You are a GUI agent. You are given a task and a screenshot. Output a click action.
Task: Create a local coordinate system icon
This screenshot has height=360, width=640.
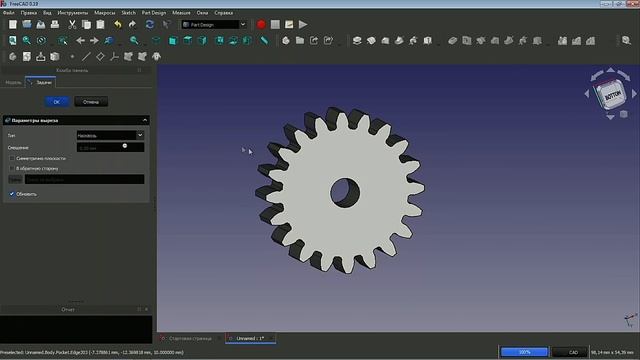tap(114, 56)
